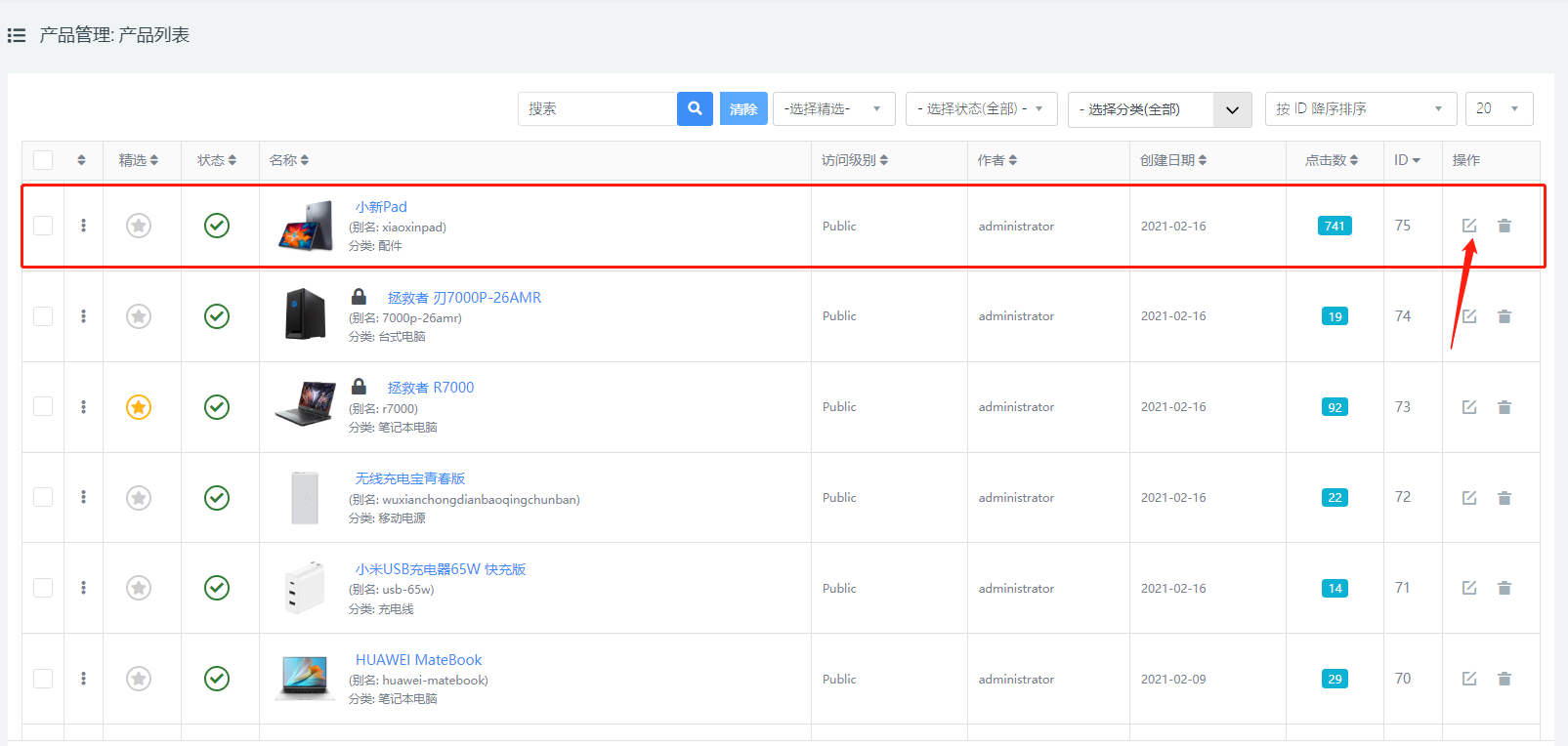Open row actions menu for HUAWEI MateBook
Screen dimensions: 1568x746
coord(83,679)
